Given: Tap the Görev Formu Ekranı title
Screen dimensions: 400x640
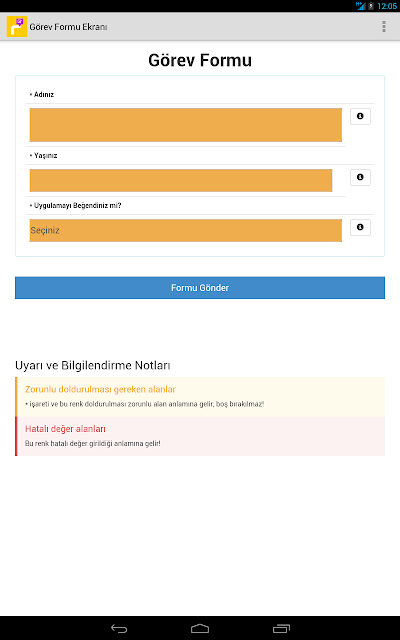Looking at the screenshot, I should point(68,27).
